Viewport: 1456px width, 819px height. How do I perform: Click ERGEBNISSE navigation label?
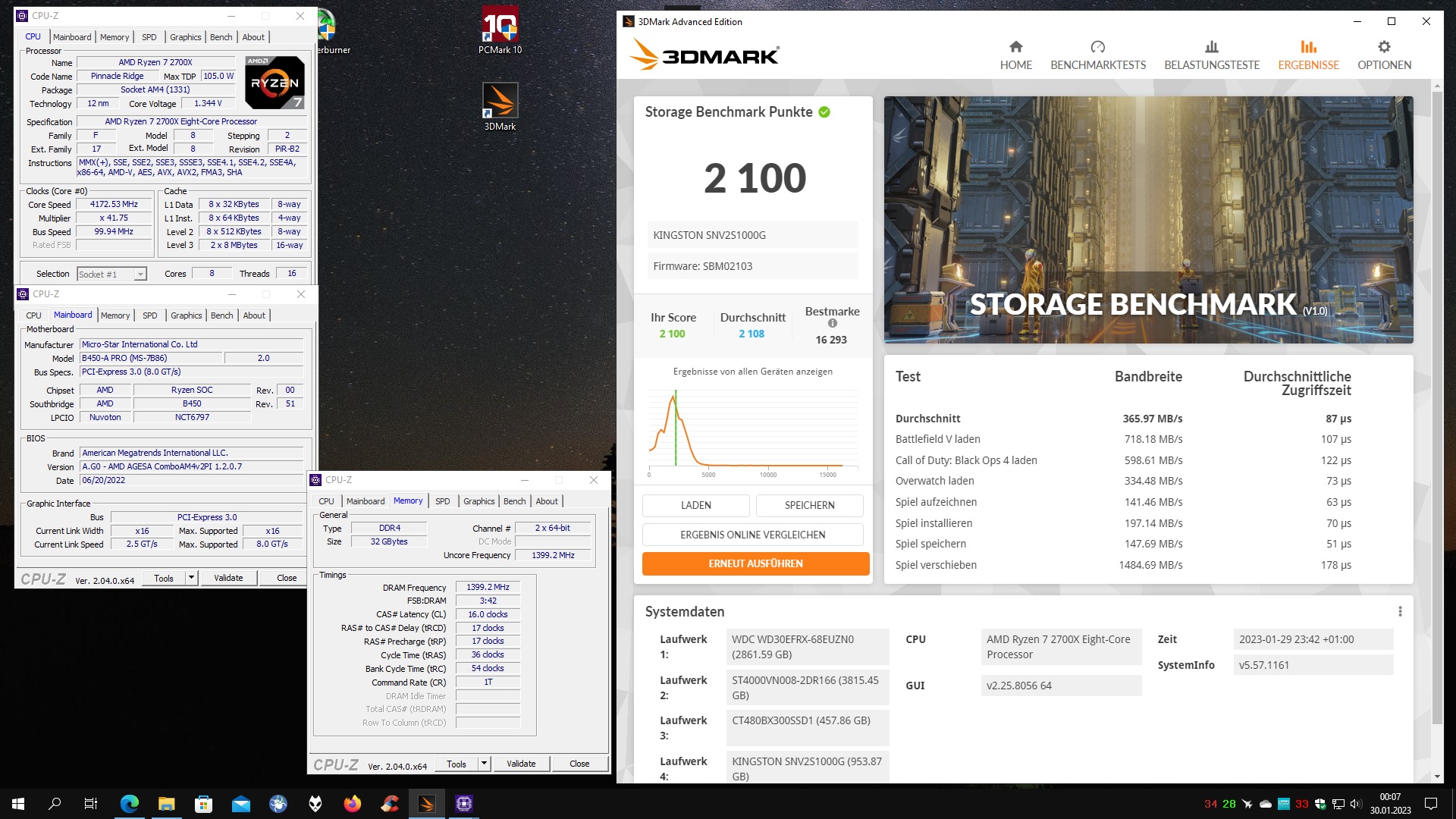(x=1308, y=65)
